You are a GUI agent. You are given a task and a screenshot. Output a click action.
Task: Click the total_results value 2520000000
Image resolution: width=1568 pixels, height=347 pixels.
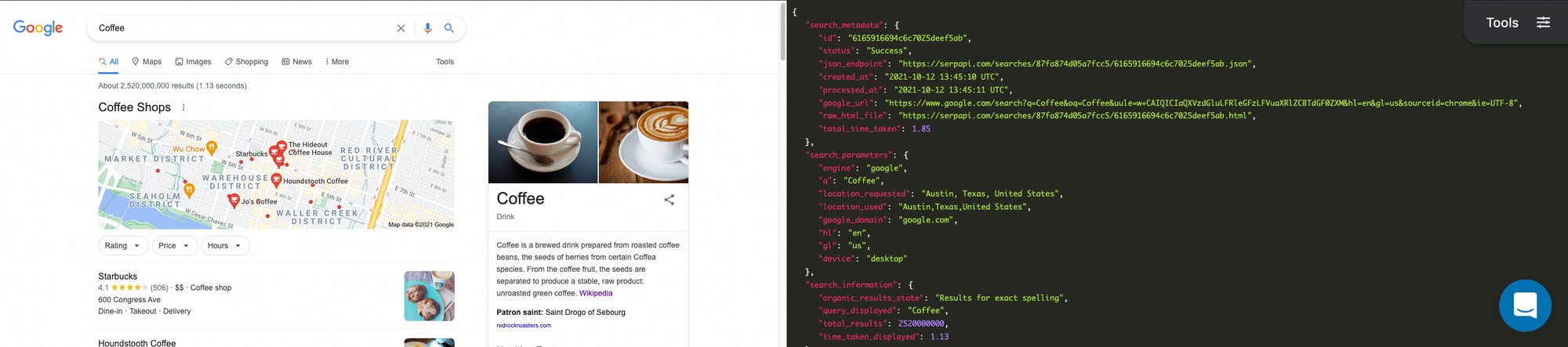921,324
